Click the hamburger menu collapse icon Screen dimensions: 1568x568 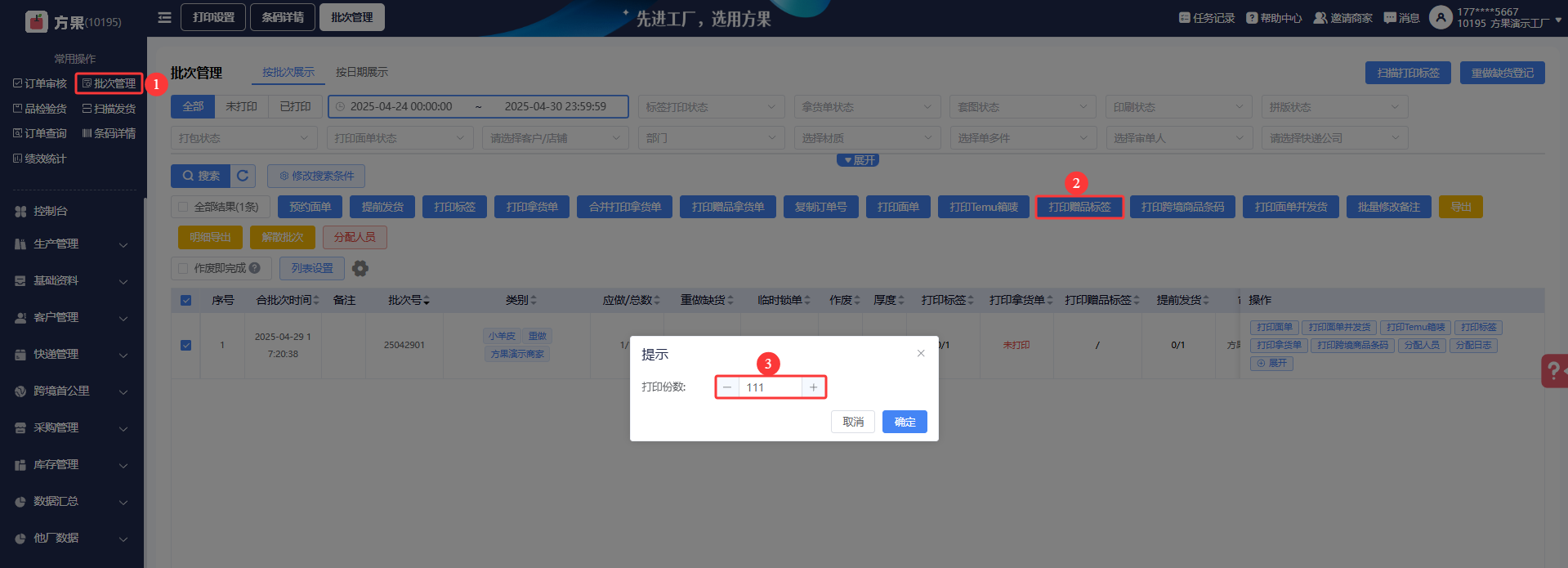pyautogui.click(x=164, y=17)
